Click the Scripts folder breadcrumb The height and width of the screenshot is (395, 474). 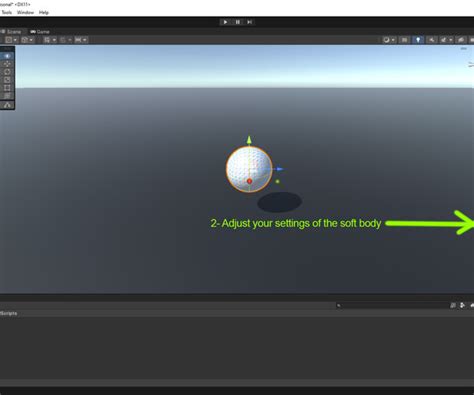[x=9, y=313]
